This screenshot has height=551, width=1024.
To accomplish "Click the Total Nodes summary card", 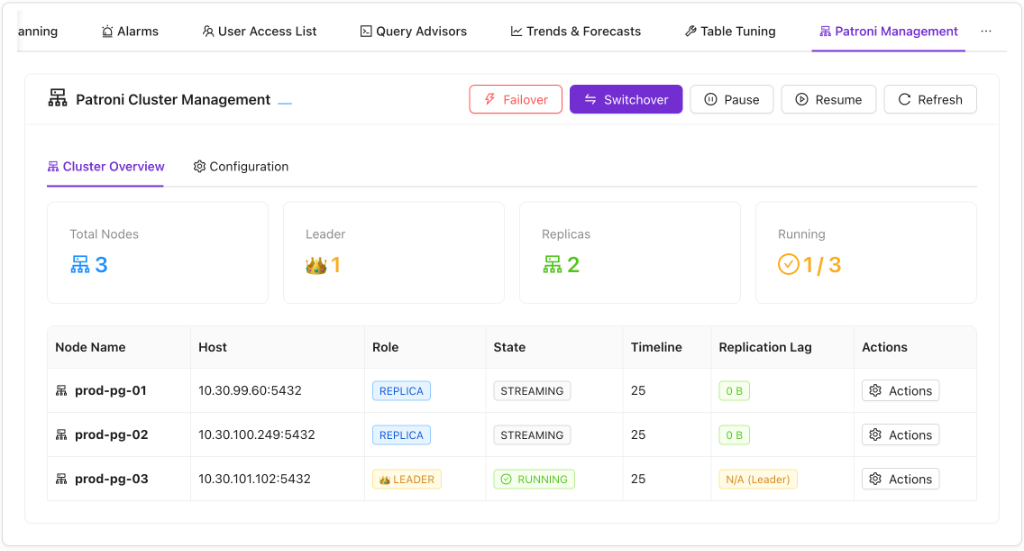I will (x=157, y=253).
